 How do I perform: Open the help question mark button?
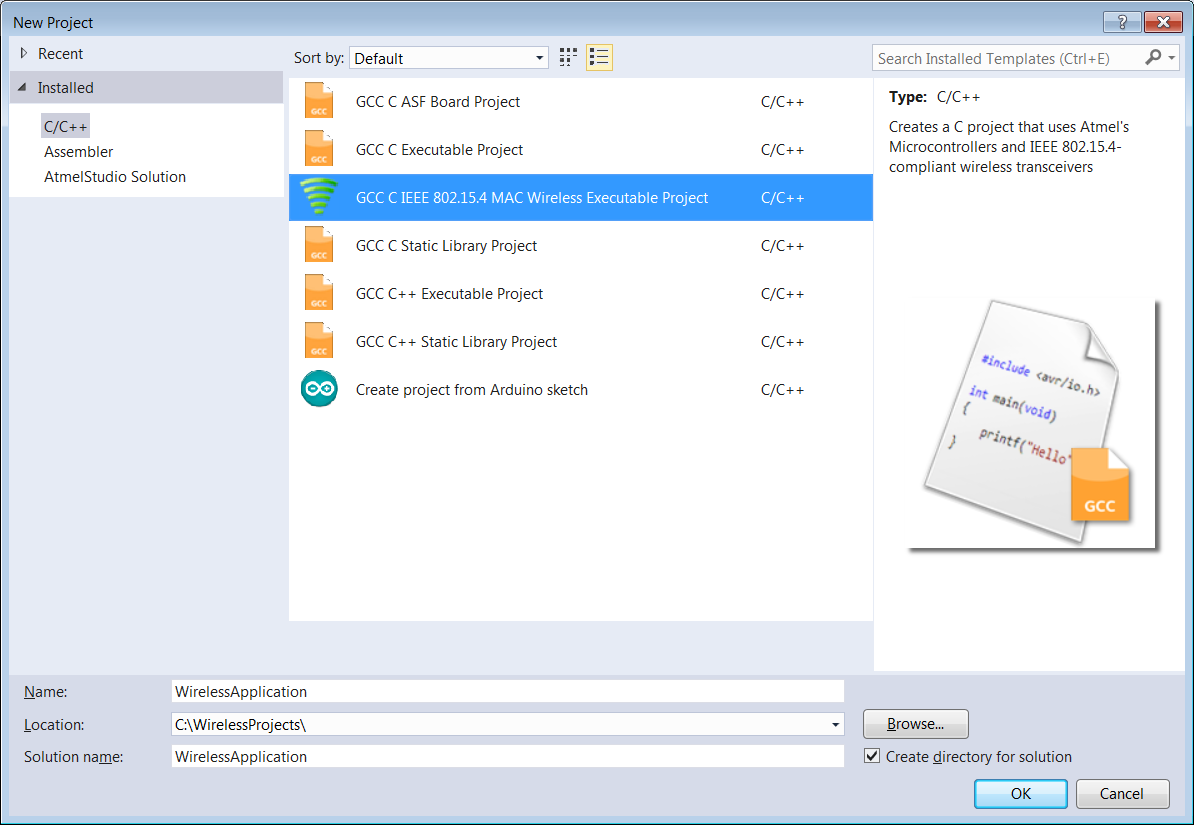coord(1122,22)
